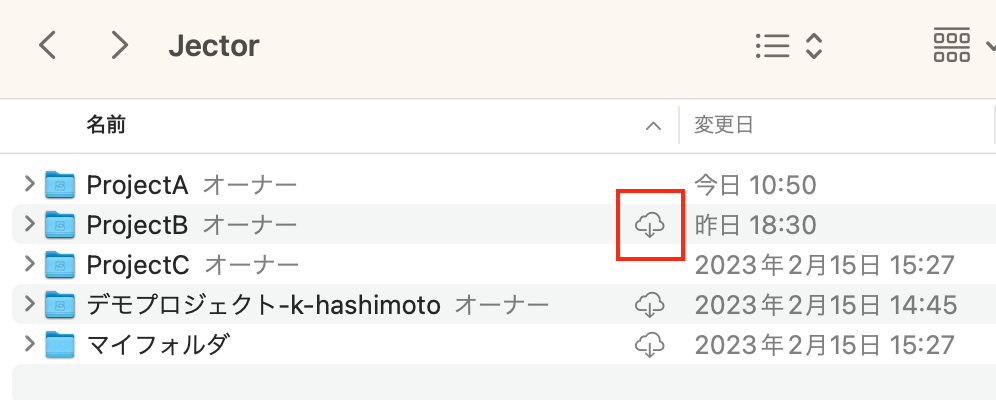Click the ProjectB cloud download icon
This screenshot has height=400, width=996.
coord(649,225)
